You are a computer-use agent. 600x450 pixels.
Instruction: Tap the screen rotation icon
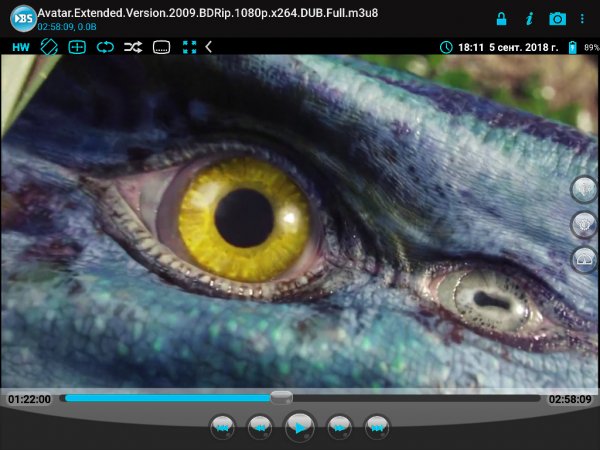[x=49, y=47]
